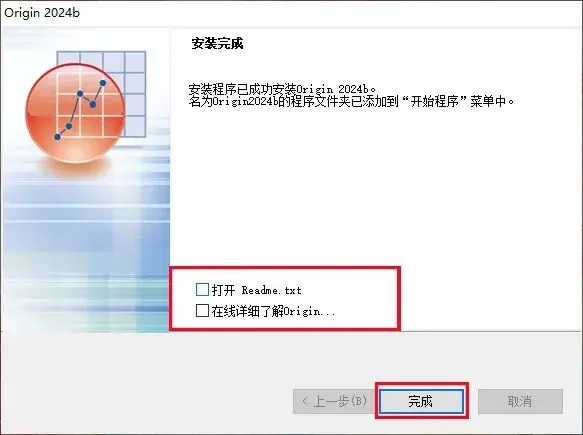
Task: Click empty grey area beside the 上一步 button
Action: click(x=149, y=401)
